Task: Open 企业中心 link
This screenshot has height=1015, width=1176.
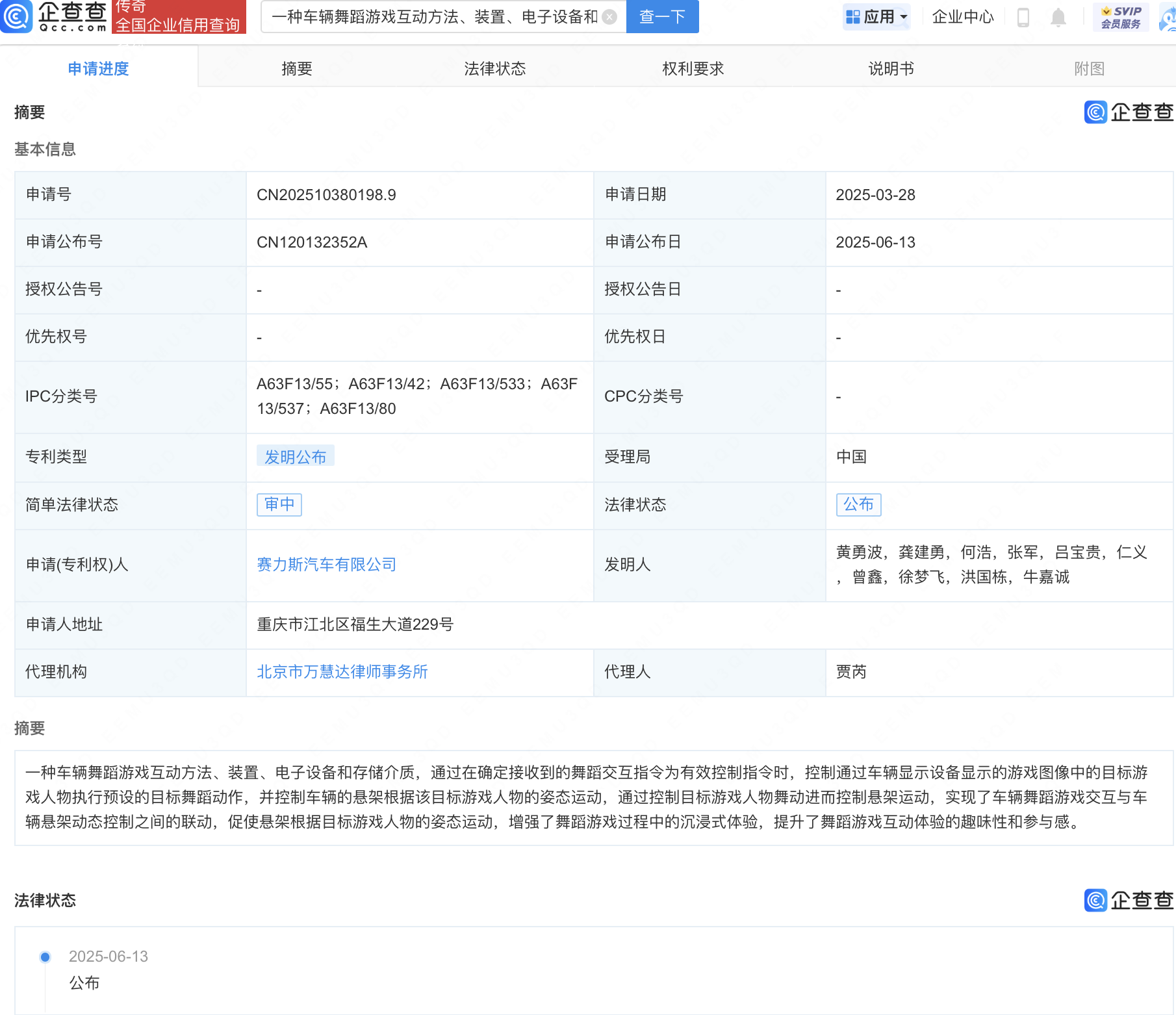Action: pyautogui.click(x=963, y=17)
